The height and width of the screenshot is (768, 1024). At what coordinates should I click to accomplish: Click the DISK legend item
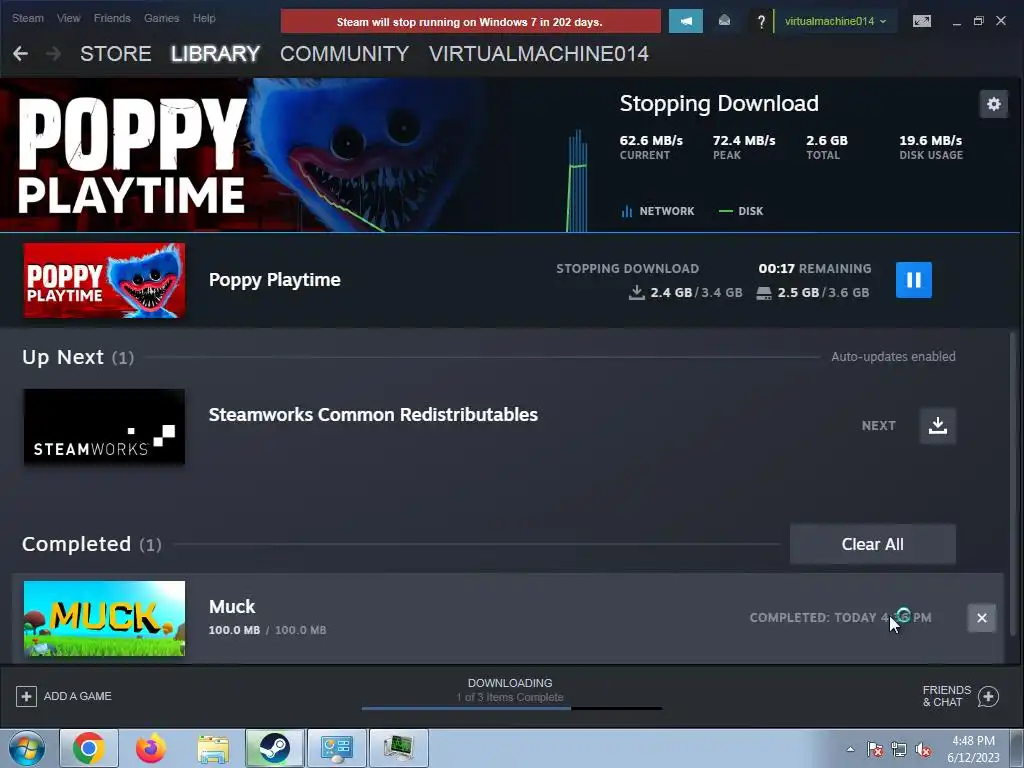741,211
